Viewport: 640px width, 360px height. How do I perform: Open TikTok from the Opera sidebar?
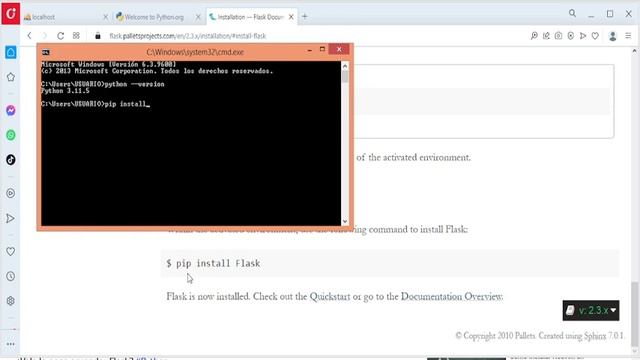click(x=11, y=160)
